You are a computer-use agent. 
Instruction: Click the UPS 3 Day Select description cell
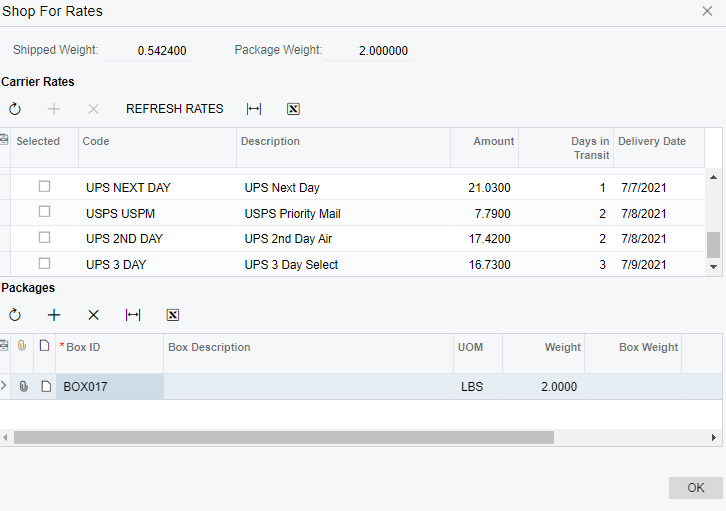pos(344,264)
